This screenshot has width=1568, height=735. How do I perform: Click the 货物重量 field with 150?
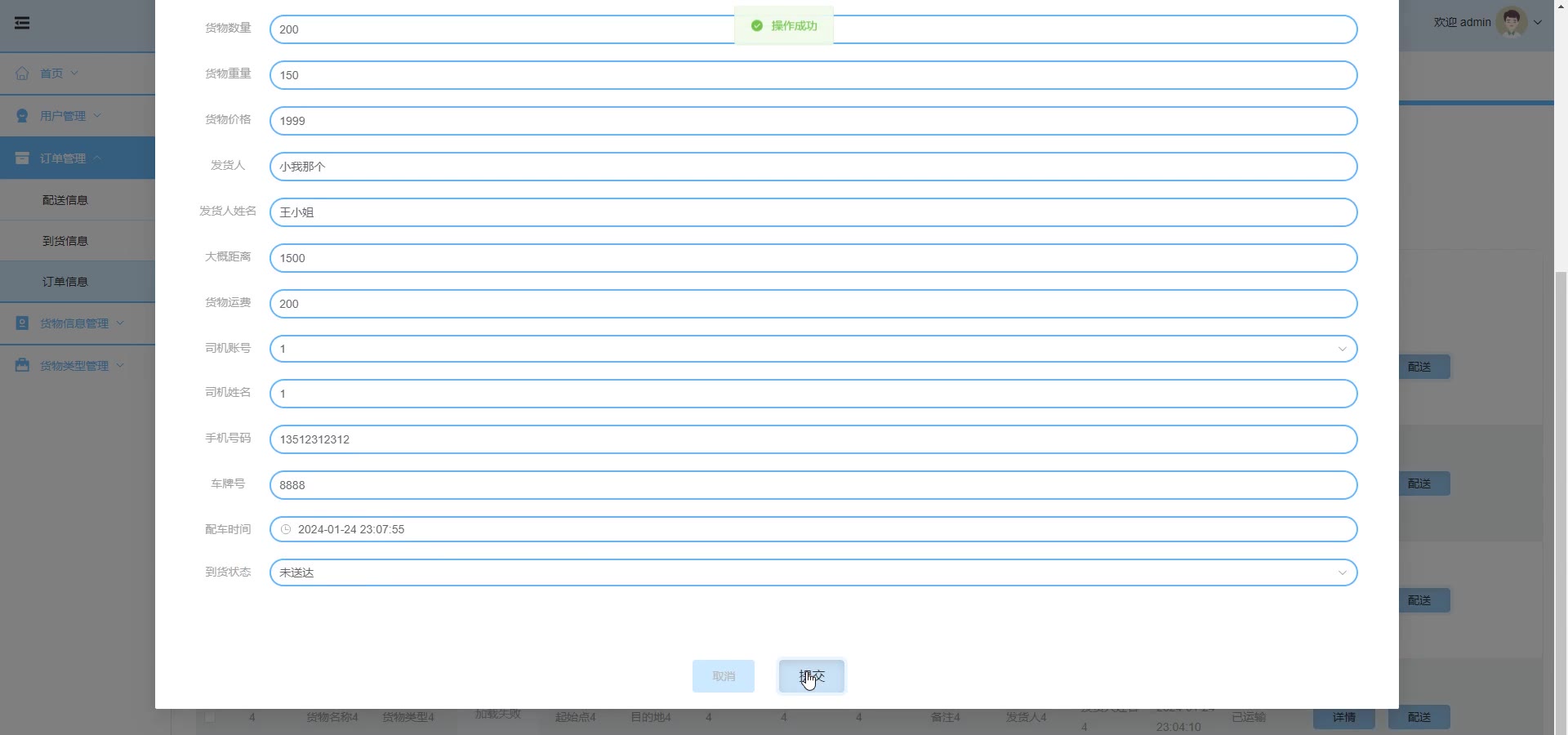tap(813, 75)
